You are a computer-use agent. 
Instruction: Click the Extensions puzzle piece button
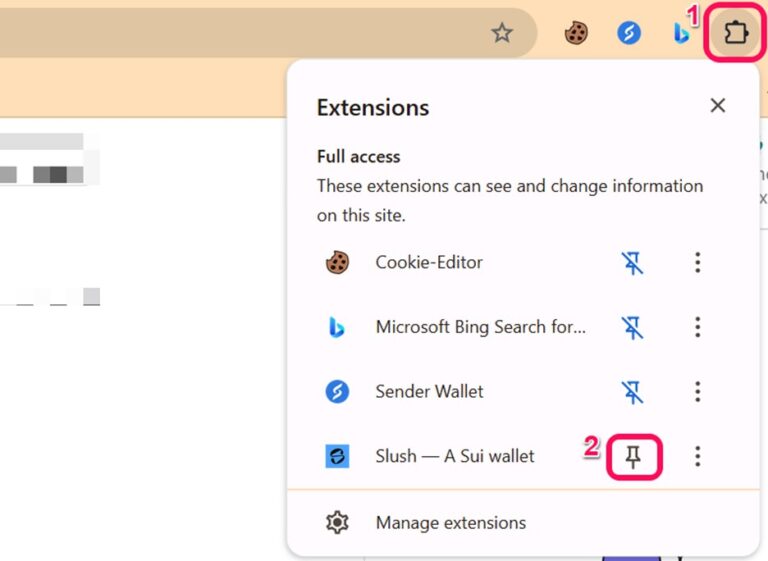pos(736,33)
